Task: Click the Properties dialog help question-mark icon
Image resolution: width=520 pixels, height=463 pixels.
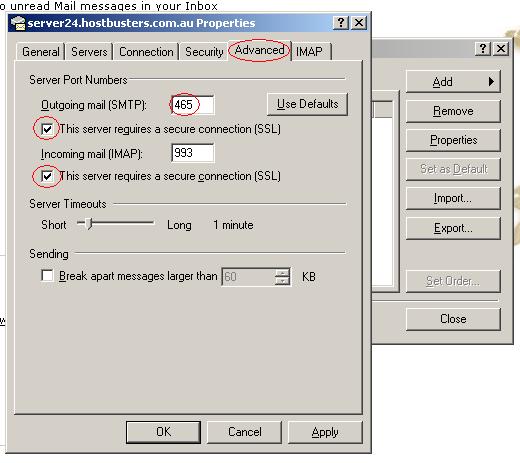Action: (341, 23)
